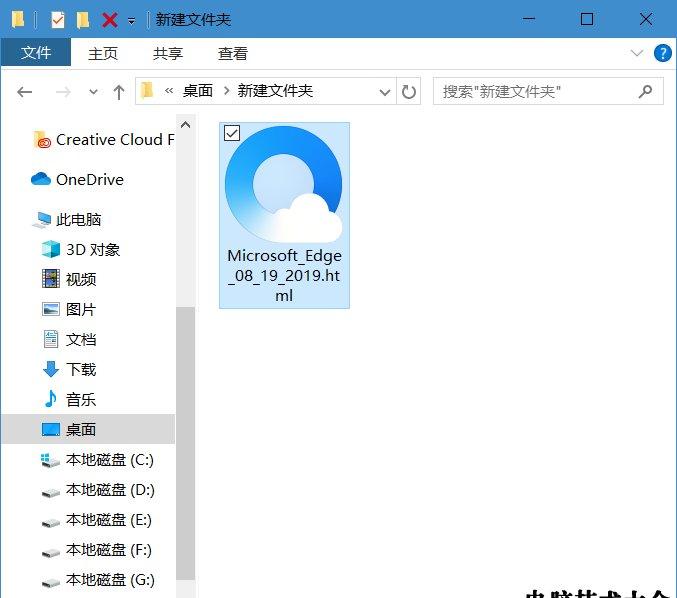Screen dimensions: 677x598
Task: Open the address bar history dropdown
Action: coord(385,92)
